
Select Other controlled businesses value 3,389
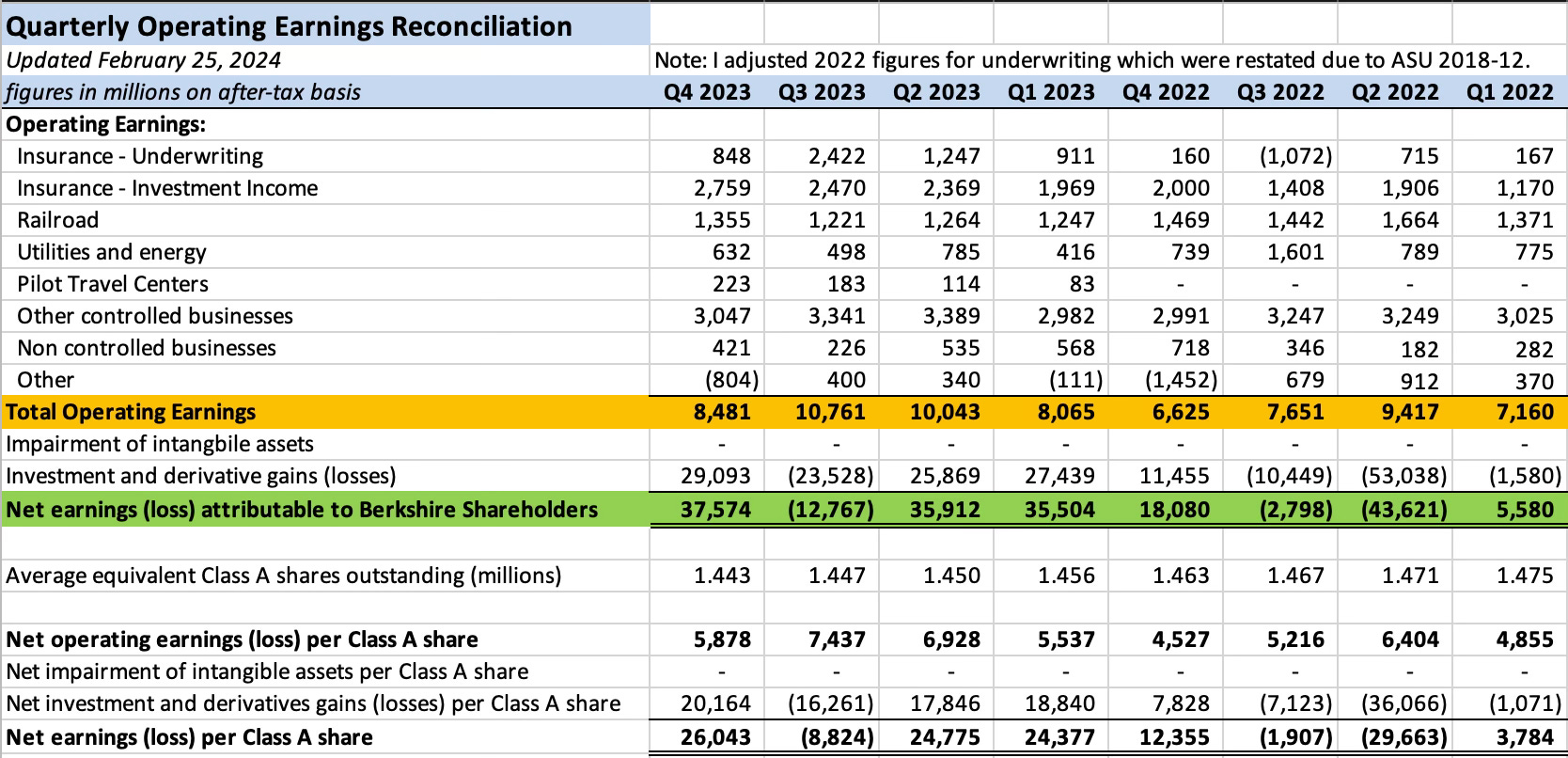[x=951, y=316]
